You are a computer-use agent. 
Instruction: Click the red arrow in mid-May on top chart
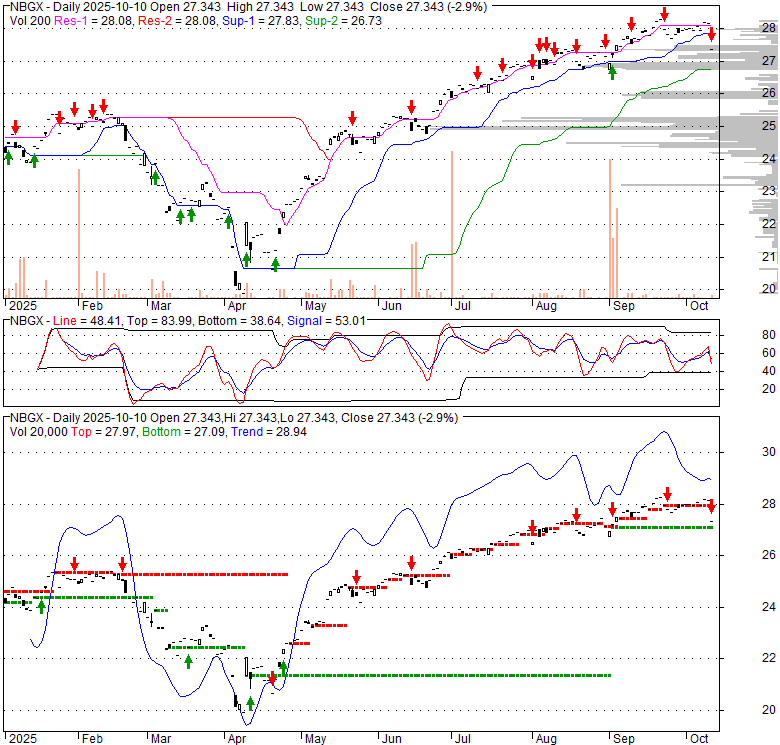pos(351,116)
